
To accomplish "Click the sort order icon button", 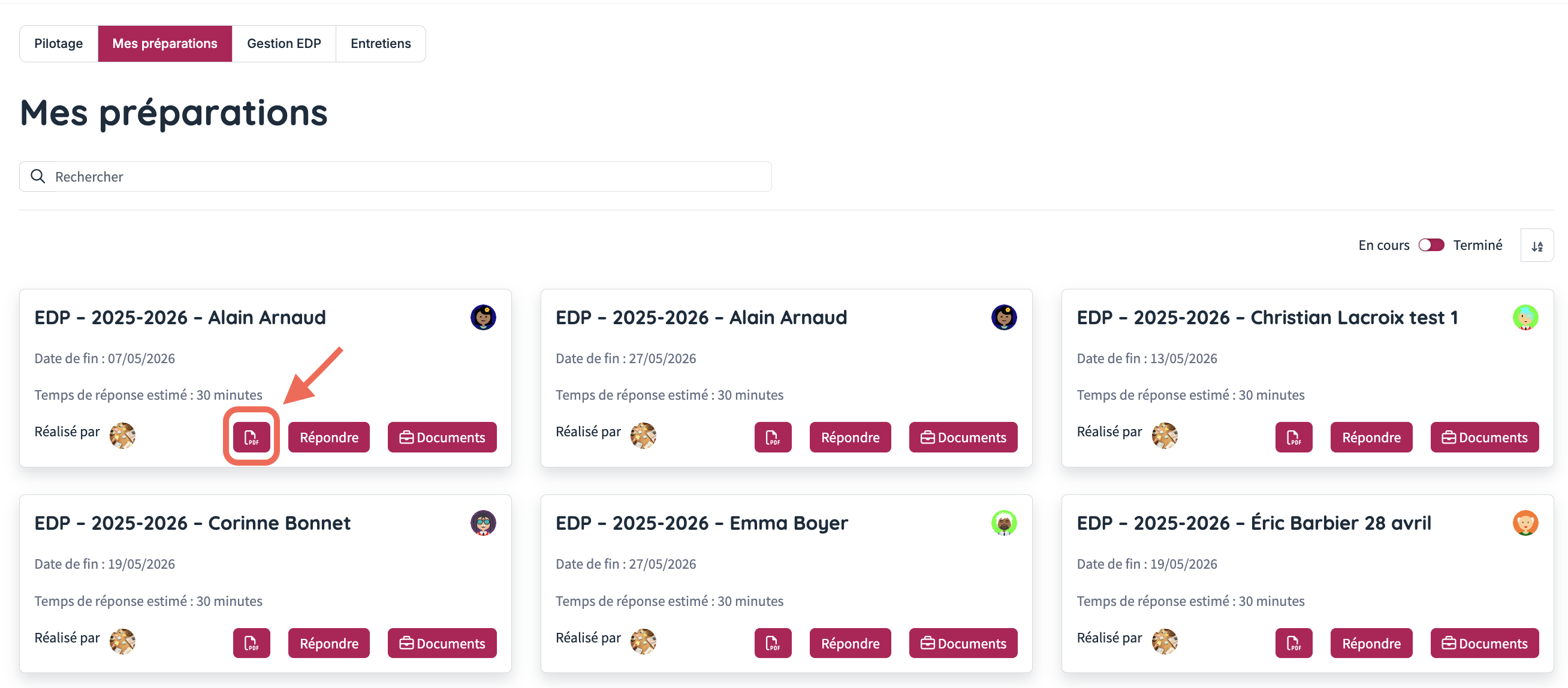I will [1537, 245].
